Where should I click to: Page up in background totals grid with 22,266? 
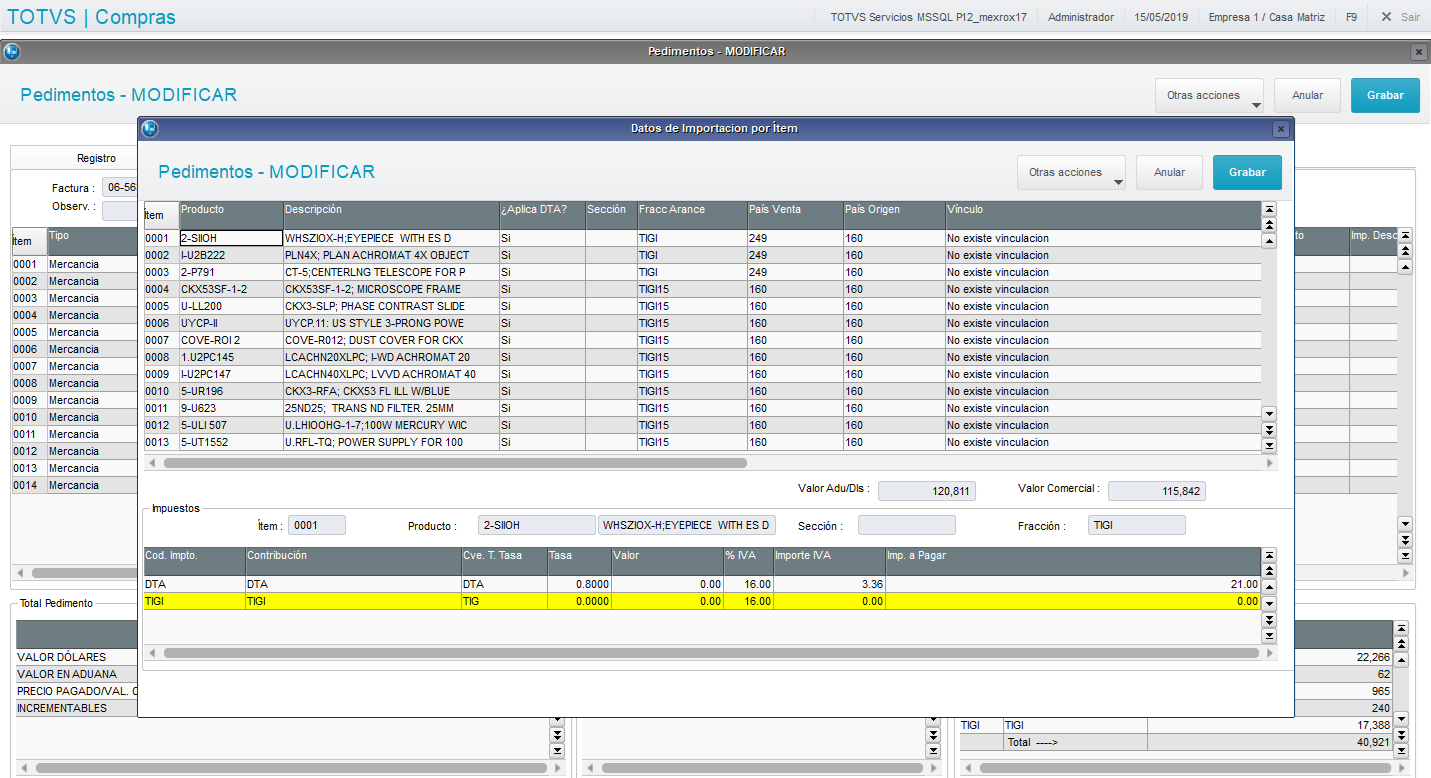pyautogui.click(x=1401, y=643)
